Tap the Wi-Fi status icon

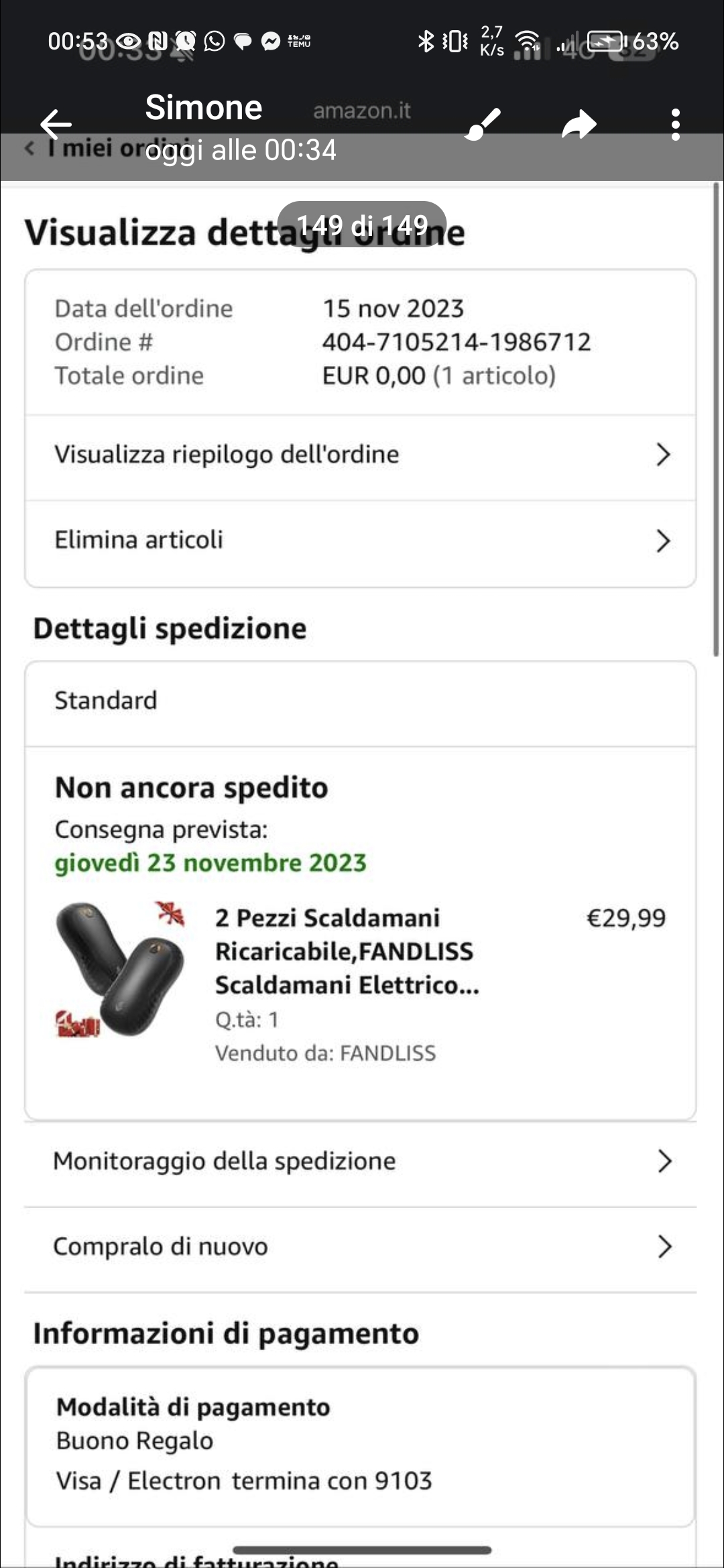point(529,42)
